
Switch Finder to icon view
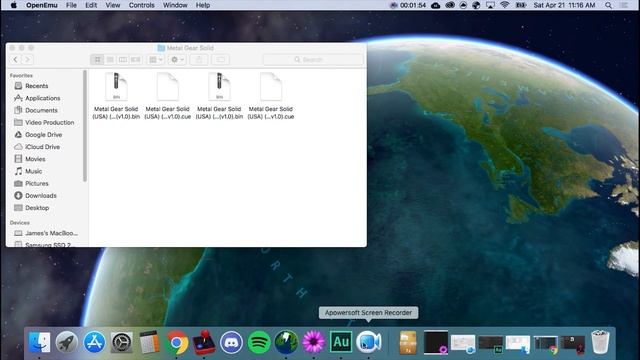(97, 60)
